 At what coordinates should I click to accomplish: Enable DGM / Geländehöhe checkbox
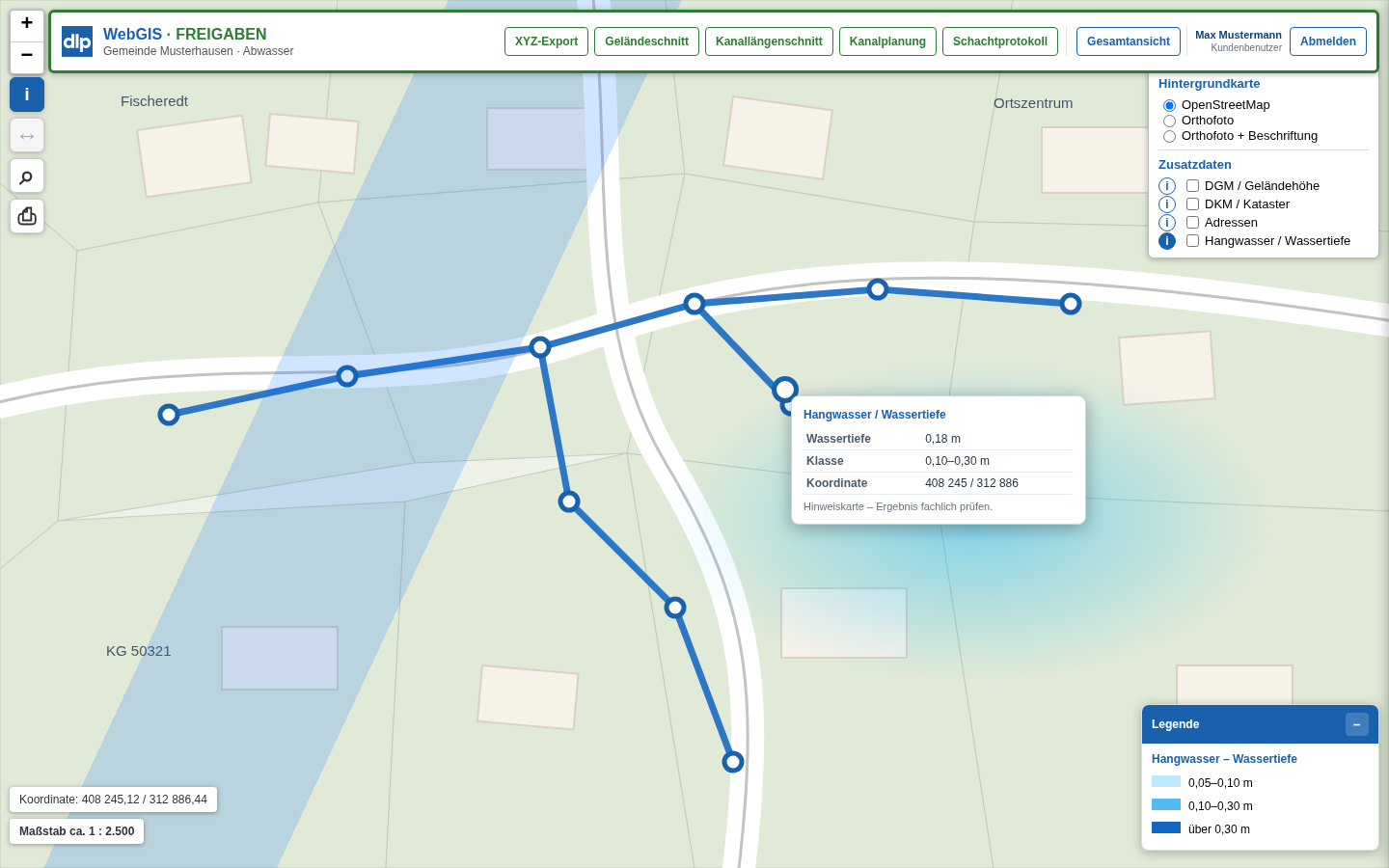tap(1192, 186)
